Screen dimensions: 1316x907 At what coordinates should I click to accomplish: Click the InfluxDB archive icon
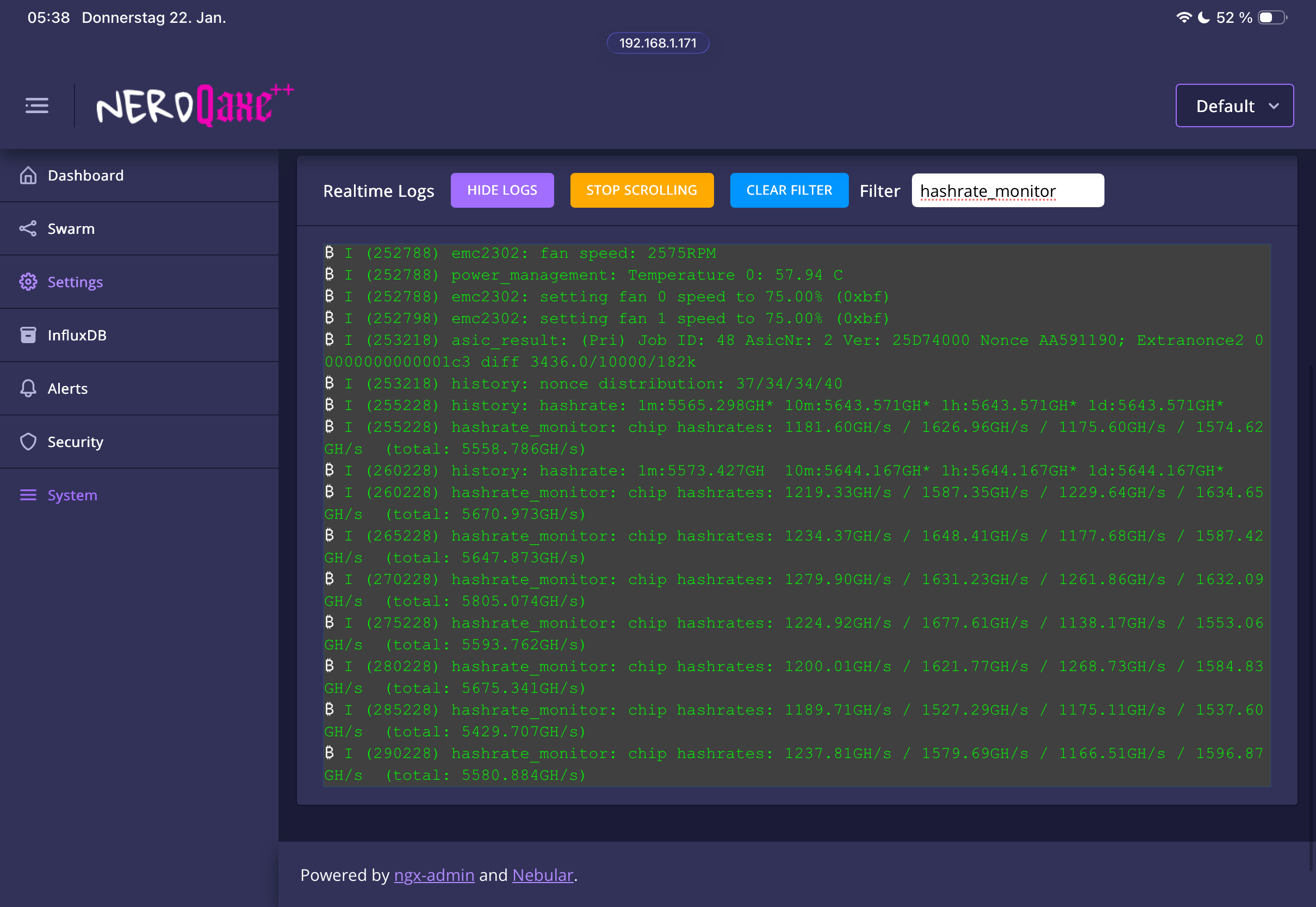(x=28, y=336)
